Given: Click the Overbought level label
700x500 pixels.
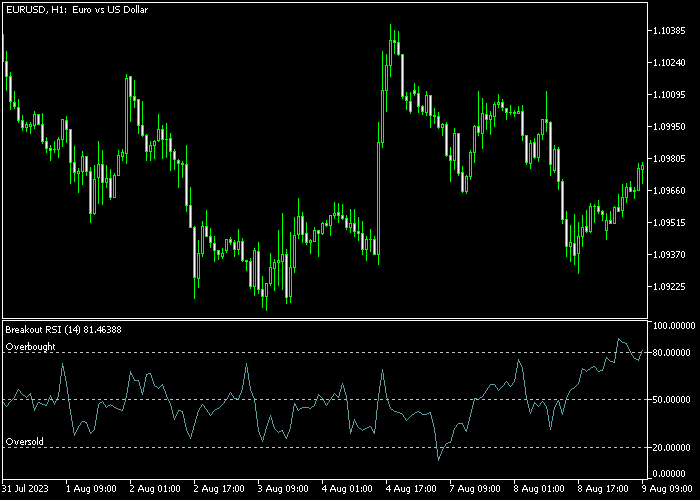Looking at the screenshot, I should [x=30, y=346].
